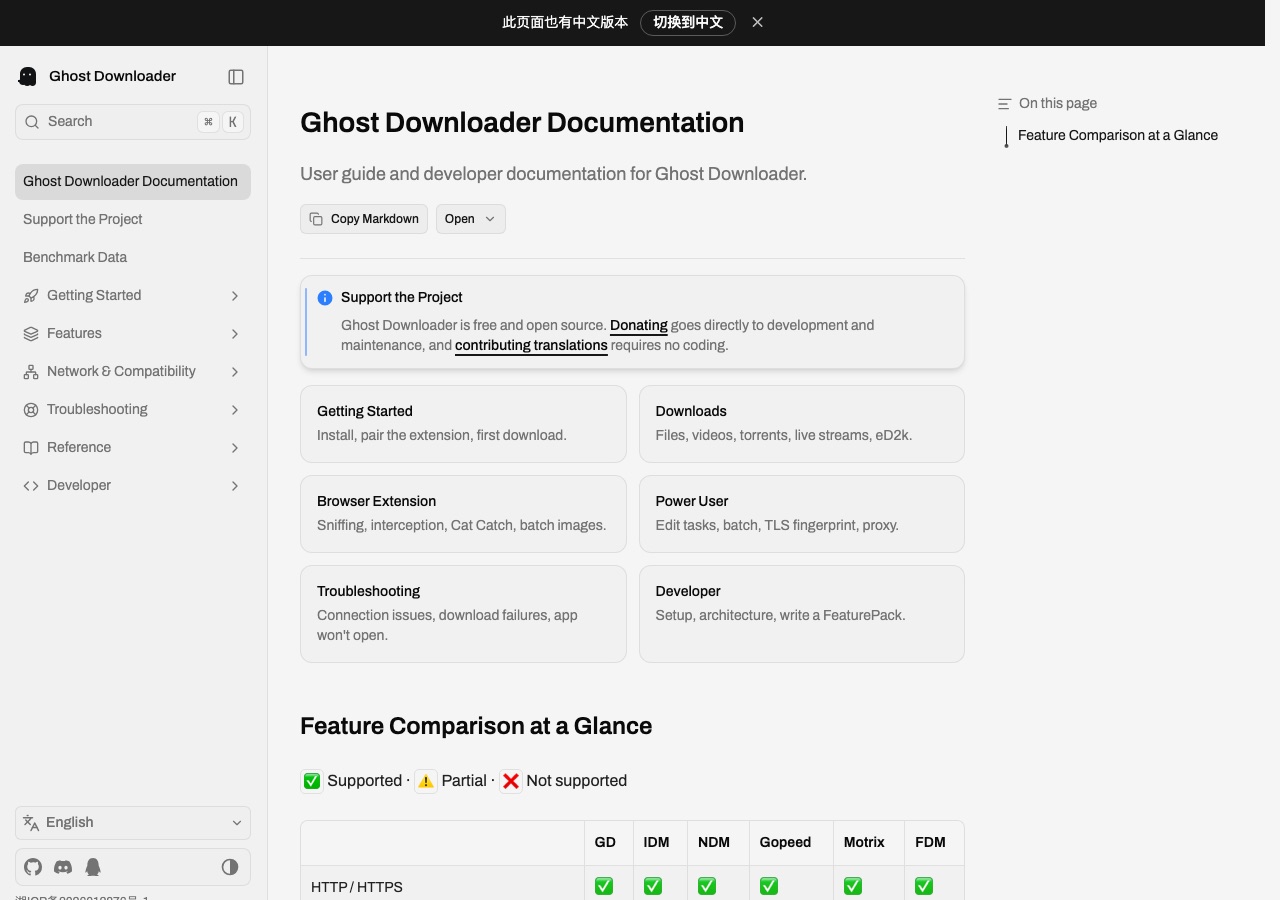Expand the sidebar Developer section chevron
The image size is (1280, 900).
tap(235, 485)
